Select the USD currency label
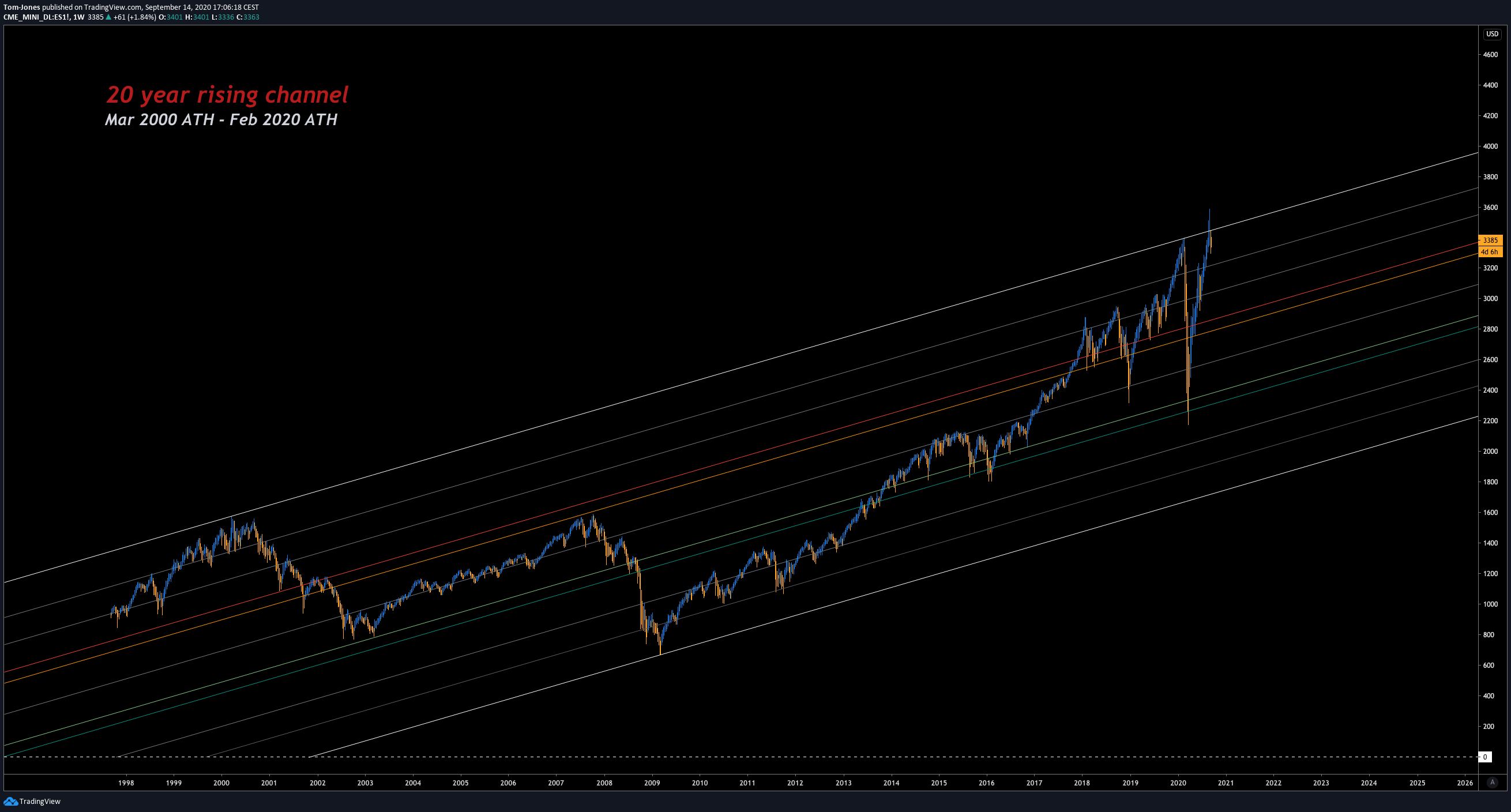This screenshot has width=1511, height=812. tap(1492, 34)
